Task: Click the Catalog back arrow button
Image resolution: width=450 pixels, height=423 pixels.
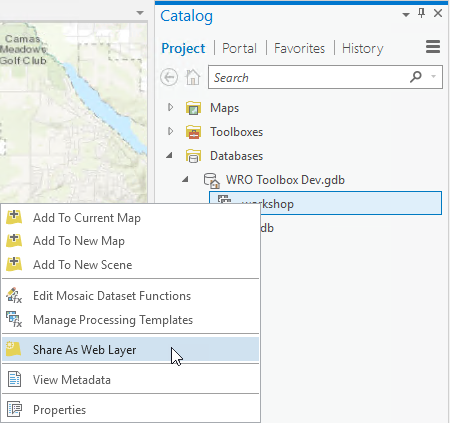Action: (x=169, y=77)
